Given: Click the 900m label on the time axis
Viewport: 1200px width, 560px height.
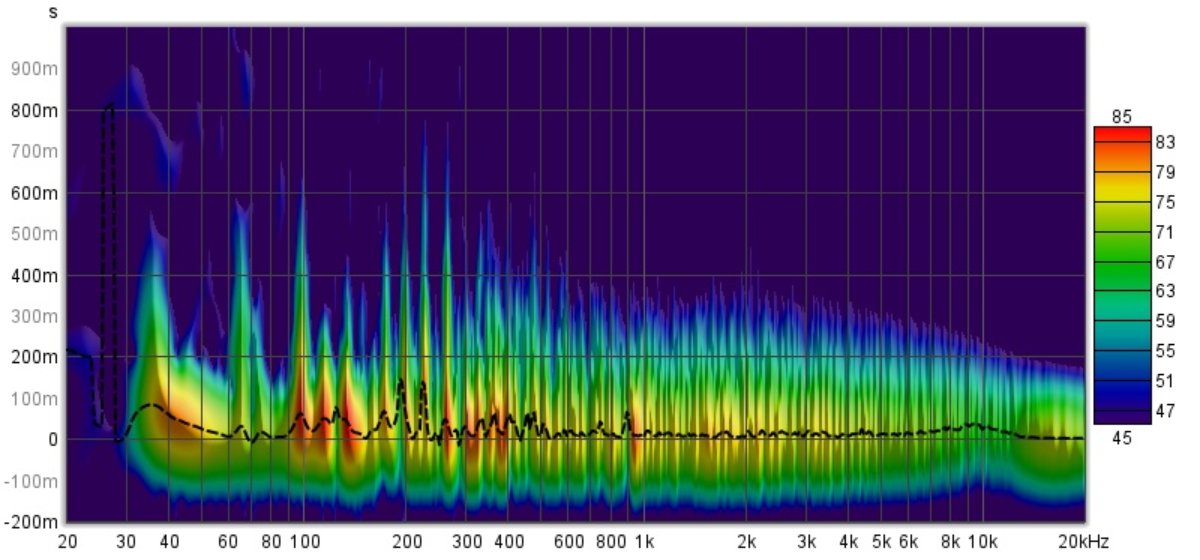Looking at the screenshot, I should [x=34, y=69].
